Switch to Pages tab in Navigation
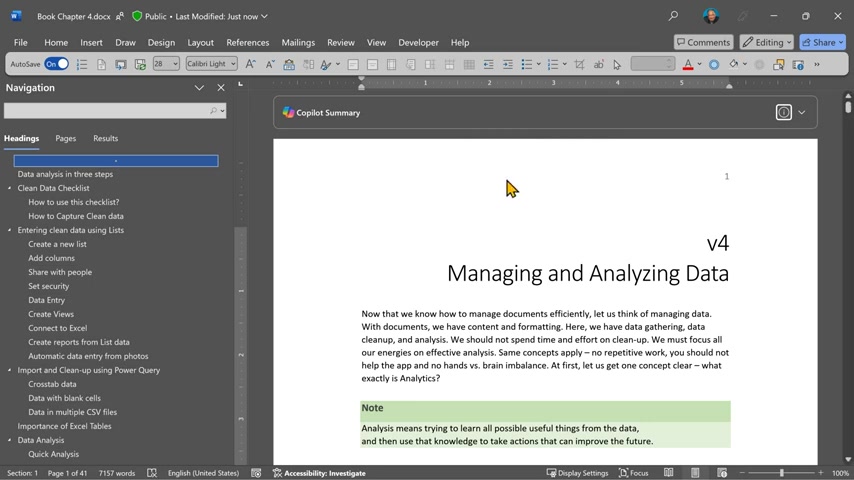Image resolution: width=854 pixels, height=480 pixels. 65,138
